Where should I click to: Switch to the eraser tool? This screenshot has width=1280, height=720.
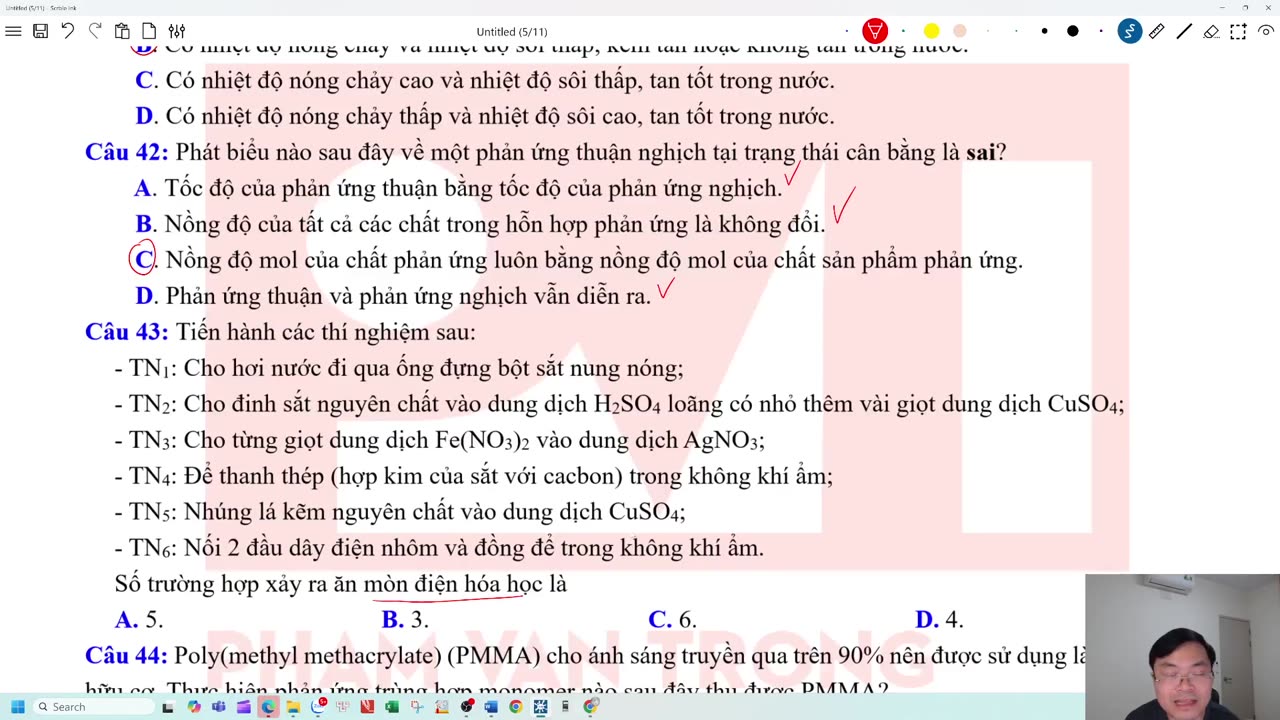[1211, 31]
